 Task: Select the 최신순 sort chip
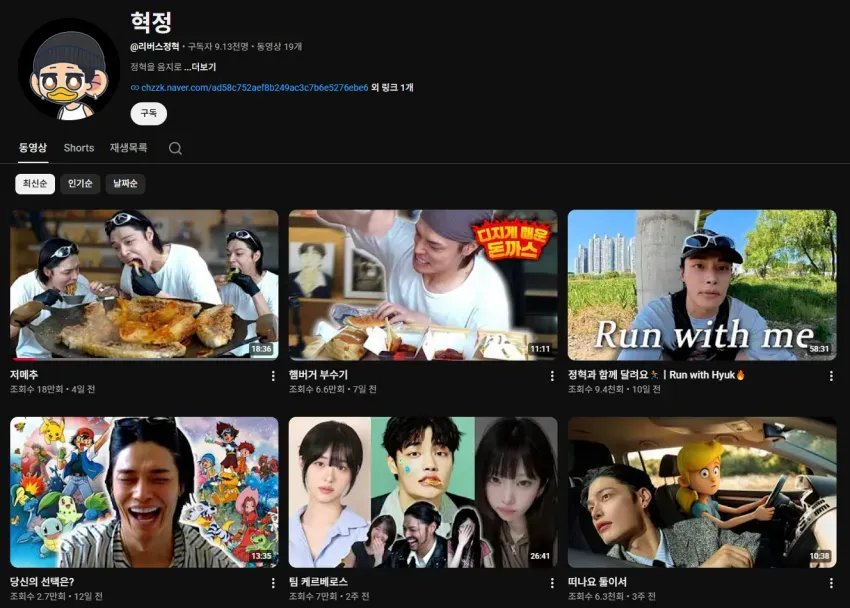[x=35, y=184]
